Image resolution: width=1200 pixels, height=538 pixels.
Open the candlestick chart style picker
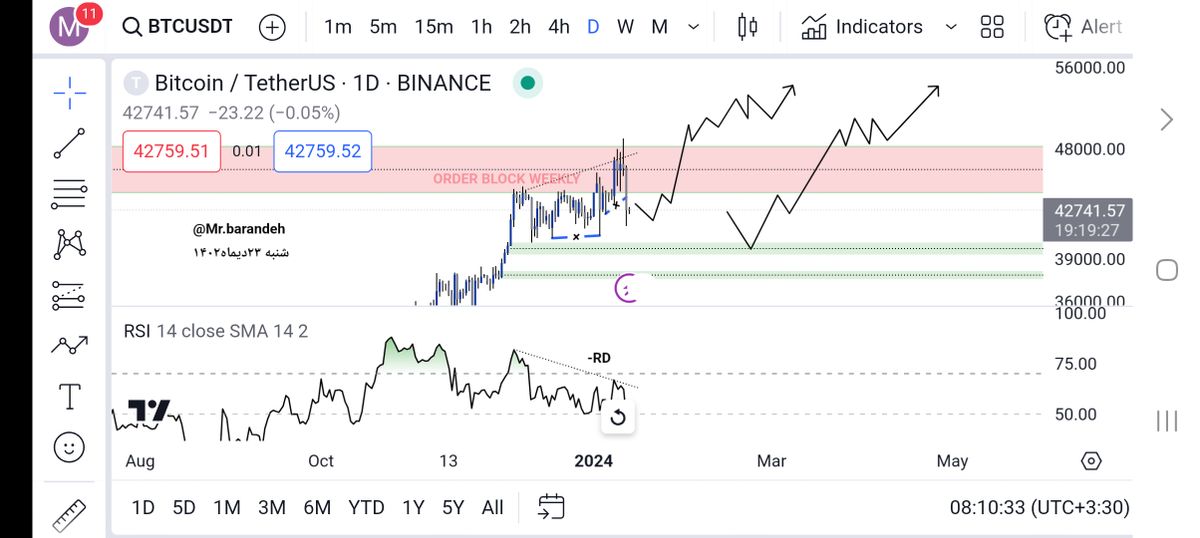tap(747, 27)
